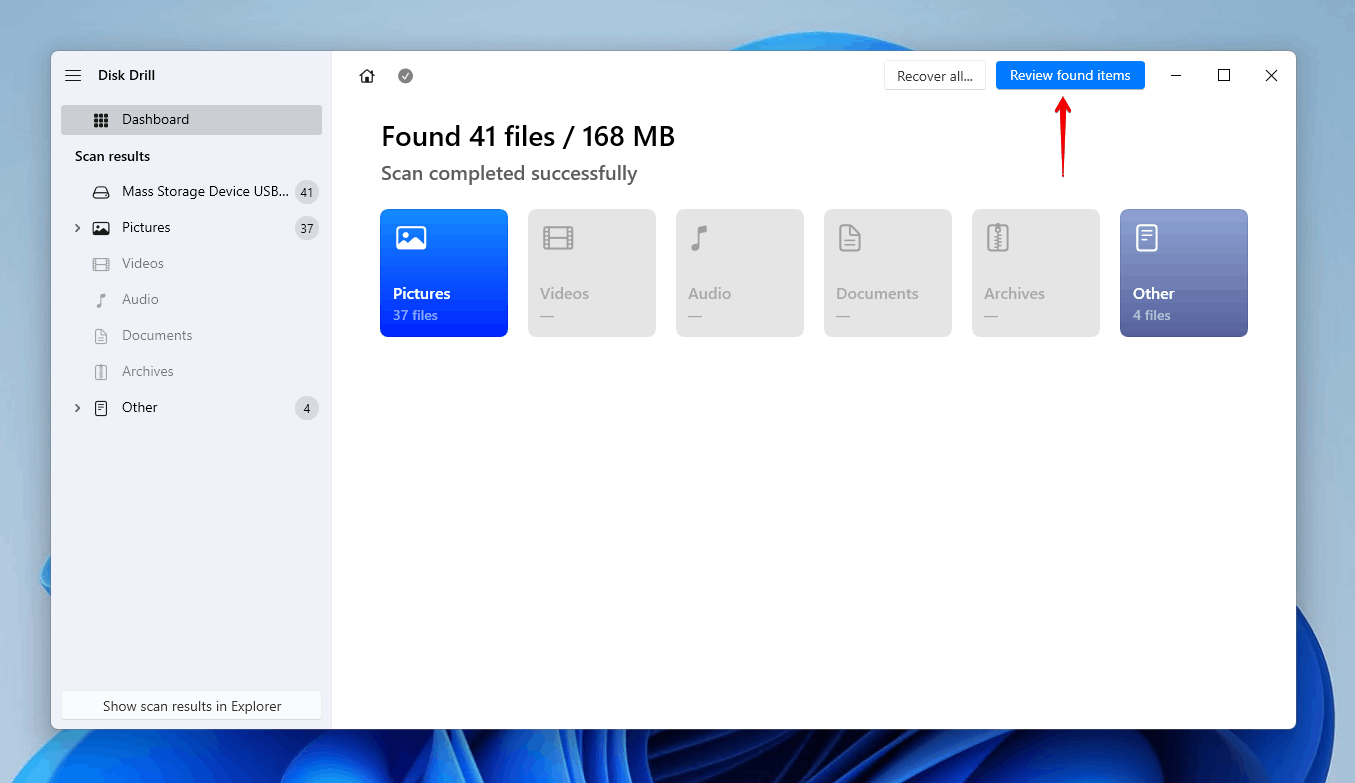Screen dimensions: 1355x783
Task: Click the music note on the Audio card
Action: 699,238
